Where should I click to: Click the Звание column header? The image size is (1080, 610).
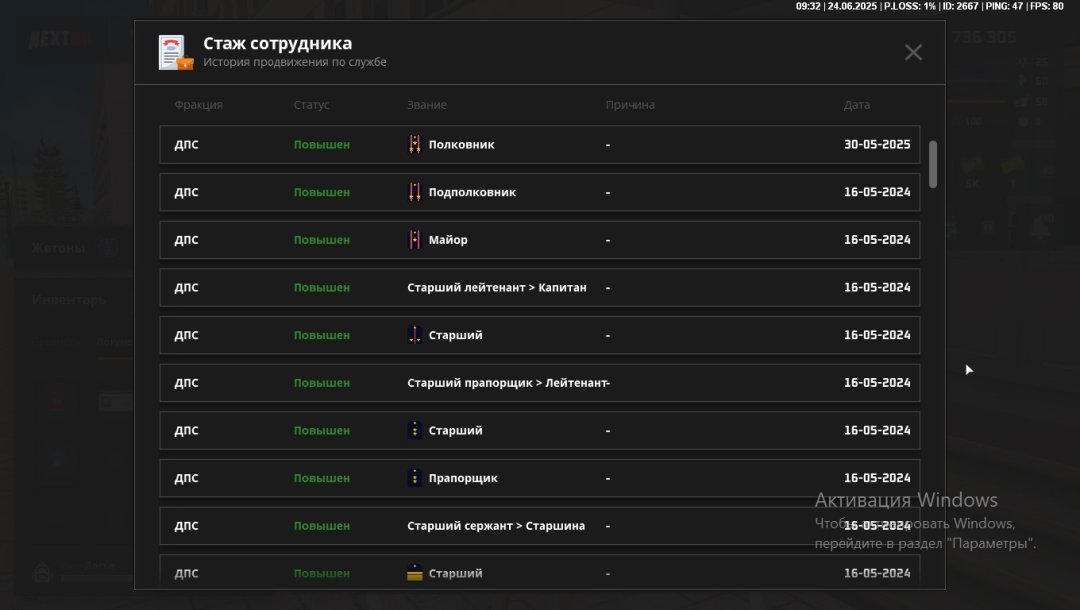426,105
